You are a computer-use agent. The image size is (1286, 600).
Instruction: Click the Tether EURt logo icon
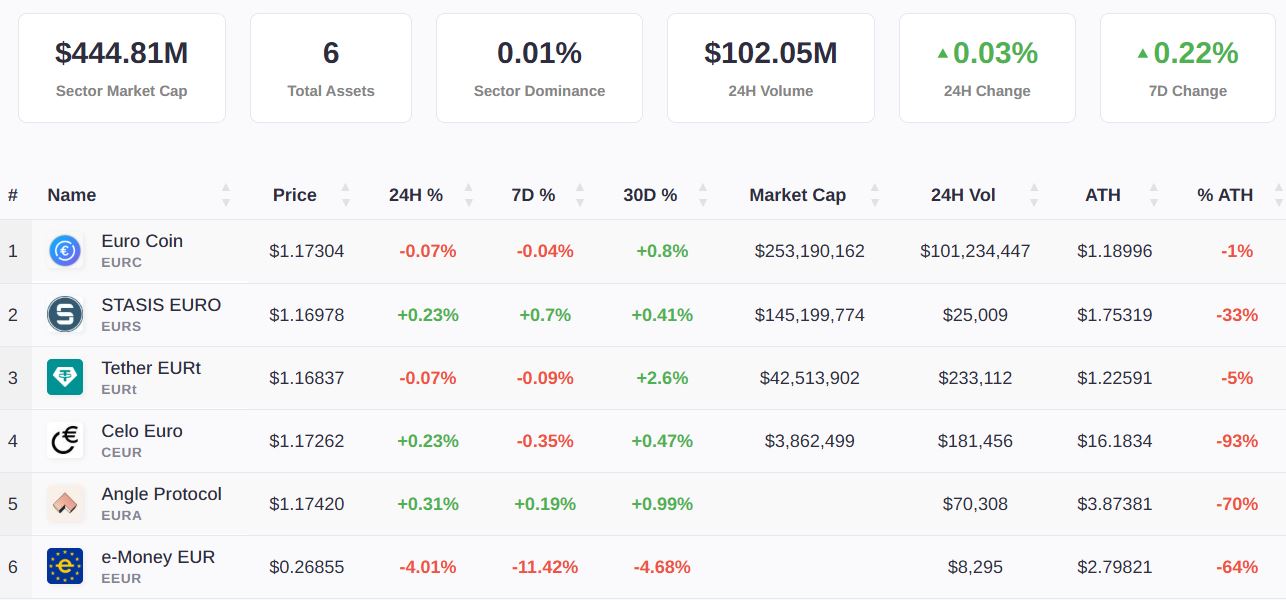coord(65,377)
